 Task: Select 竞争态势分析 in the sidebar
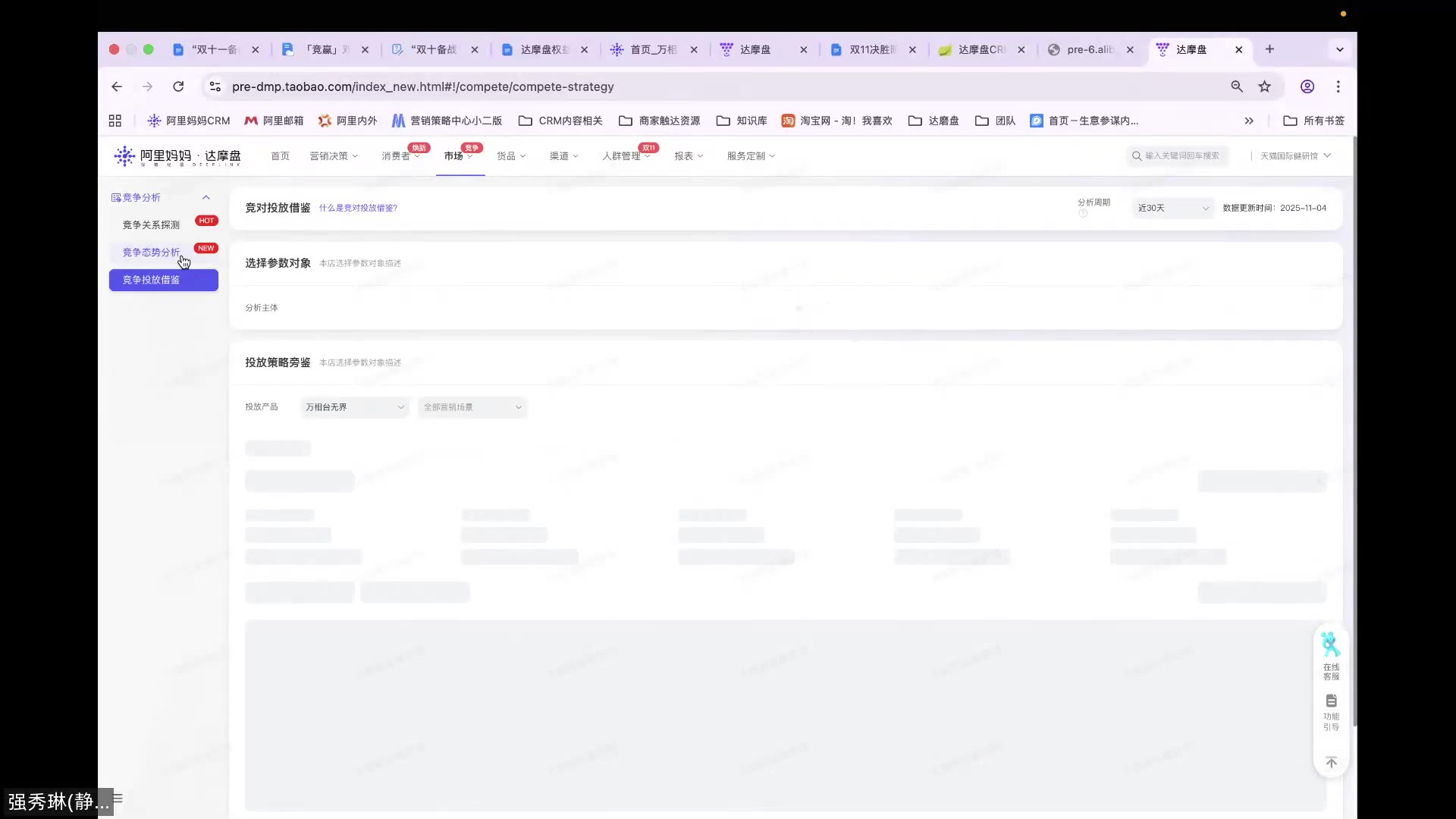(x=151, y=253)
